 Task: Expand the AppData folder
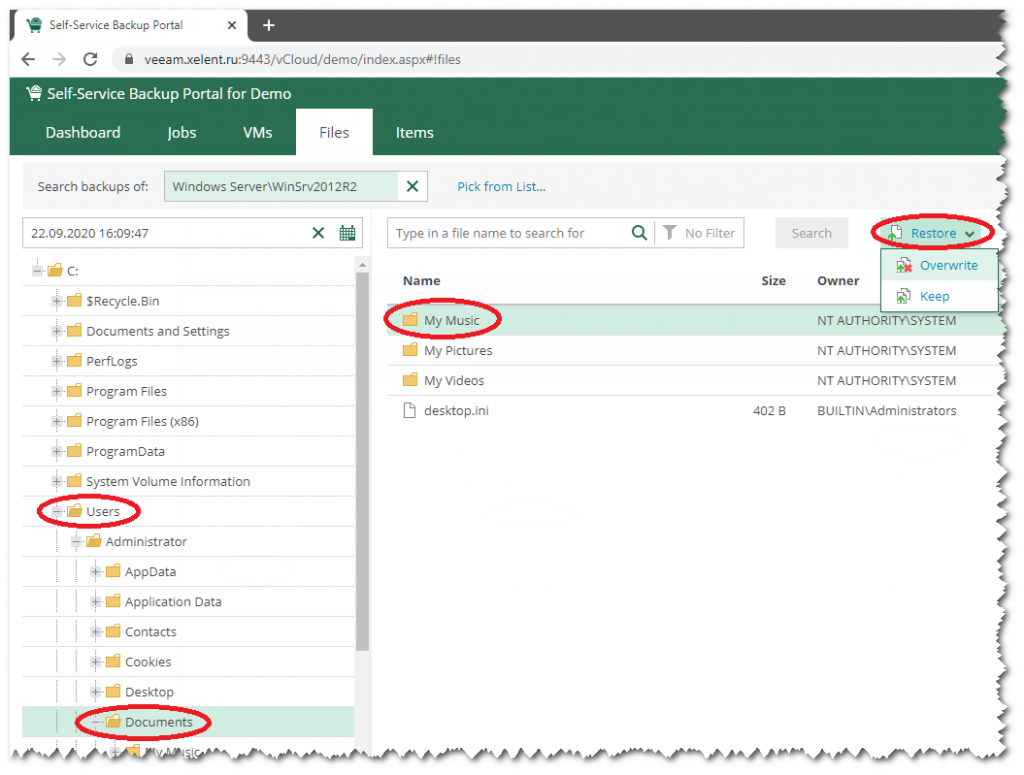95,571
